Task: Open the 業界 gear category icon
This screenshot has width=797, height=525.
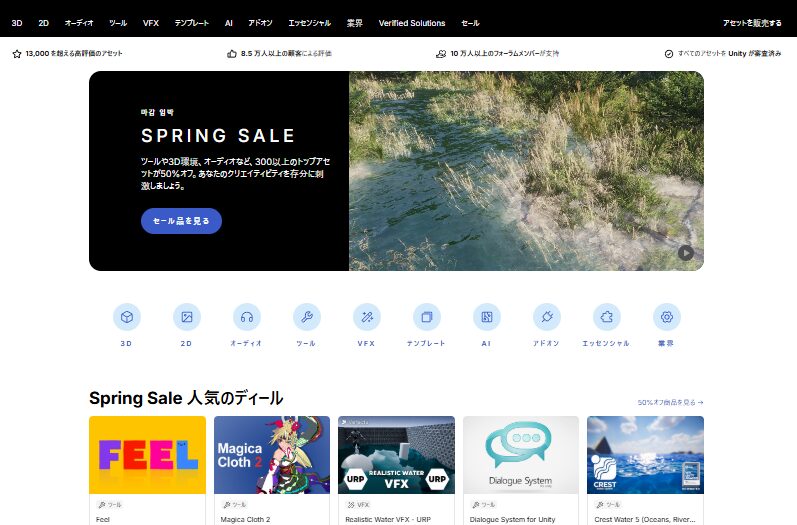Action: (x=666, y=317)
